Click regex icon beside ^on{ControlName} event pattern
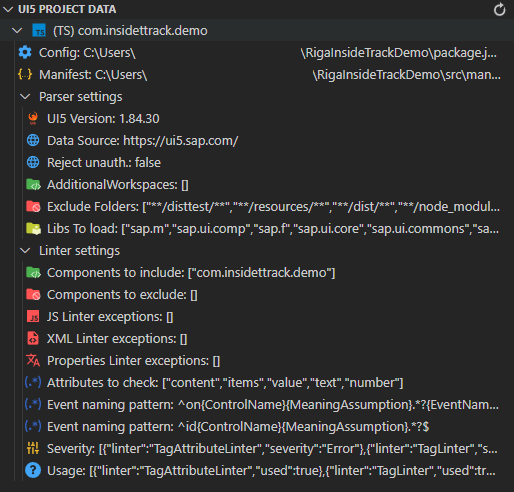Image resolution: width=514 pixels, height=492 pixels. [33, 405]
